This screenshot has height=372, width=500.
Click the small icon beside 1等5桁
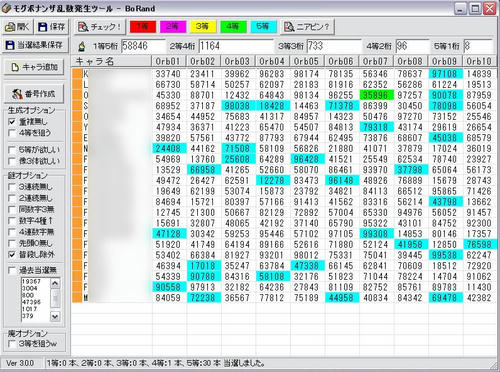(x=81, y=46)
